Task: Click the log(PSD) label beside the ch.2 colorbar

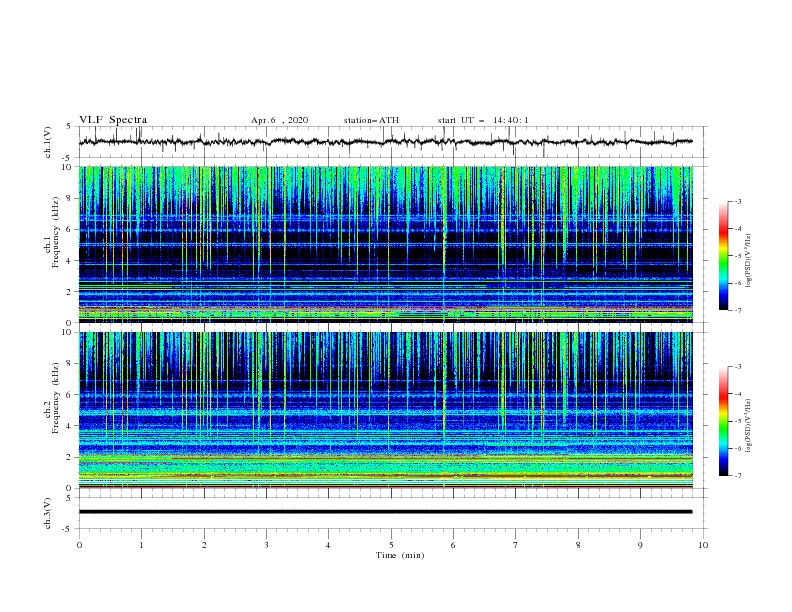Action: coord(748,425)
